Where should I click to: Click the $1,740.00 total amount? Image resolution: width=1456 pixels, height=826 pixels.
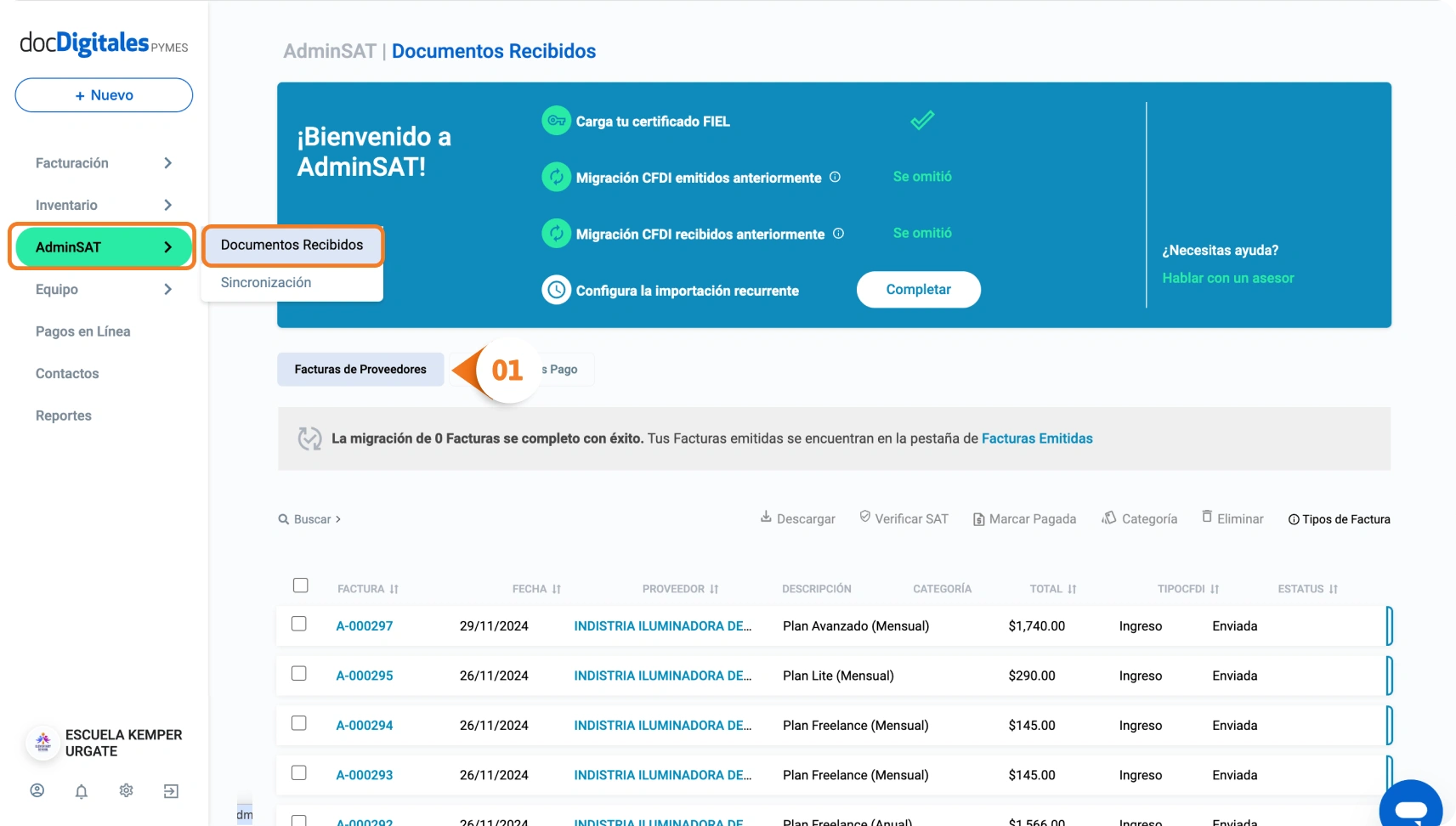pyautogui.click(x=1036, y=626)
